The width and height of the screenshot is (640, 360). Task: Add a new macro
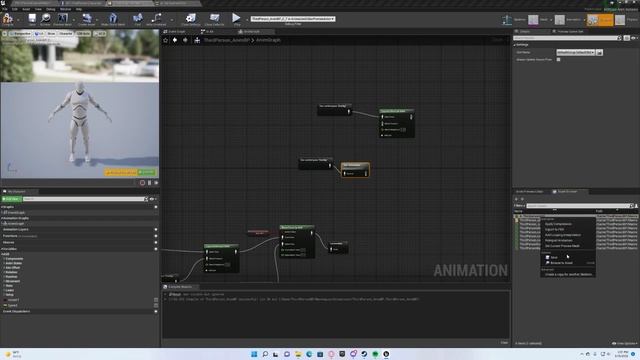[x=156, y=242]
